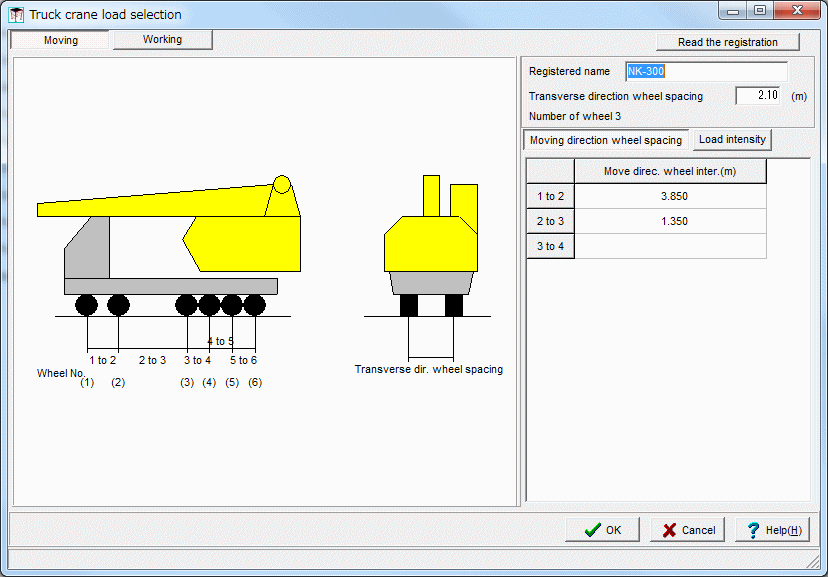Minimize the Truck crane load selection window
The width and height of the screenshot is (828, 577).
tap(733, 11)
